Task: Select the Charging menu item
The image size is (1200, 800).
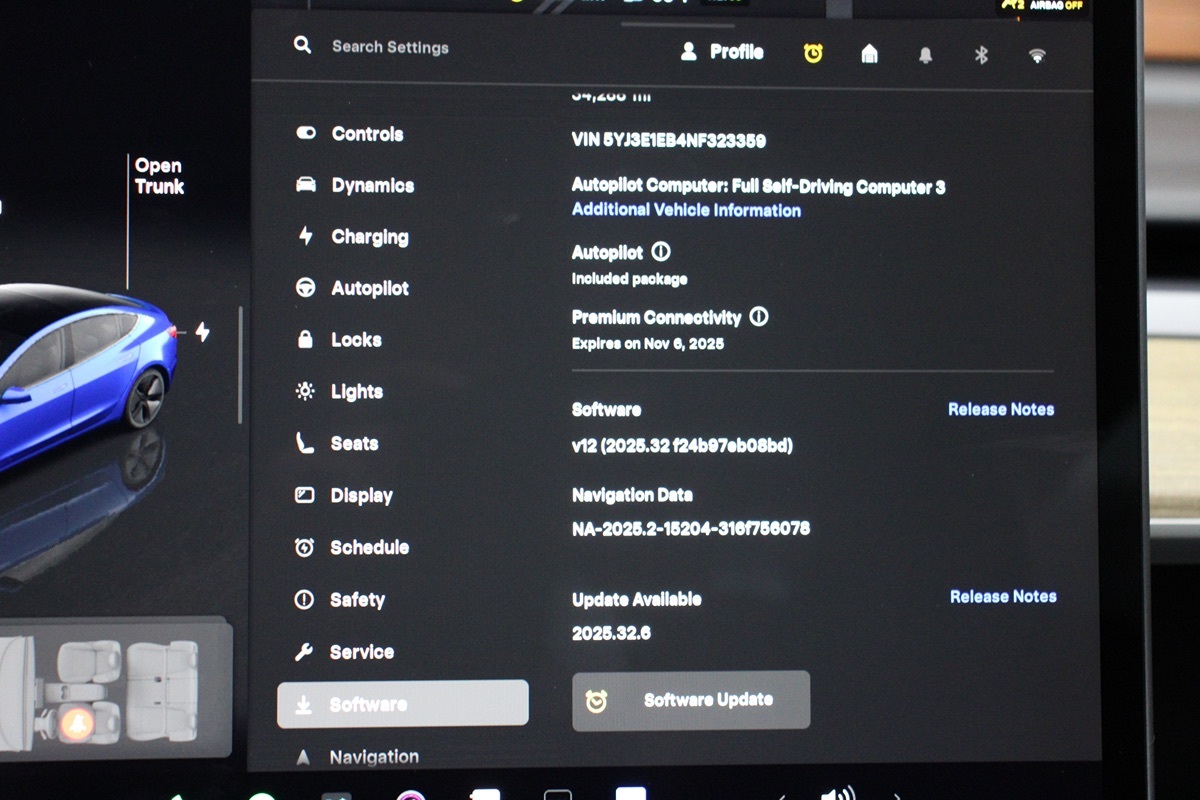Action: point(369,237)
